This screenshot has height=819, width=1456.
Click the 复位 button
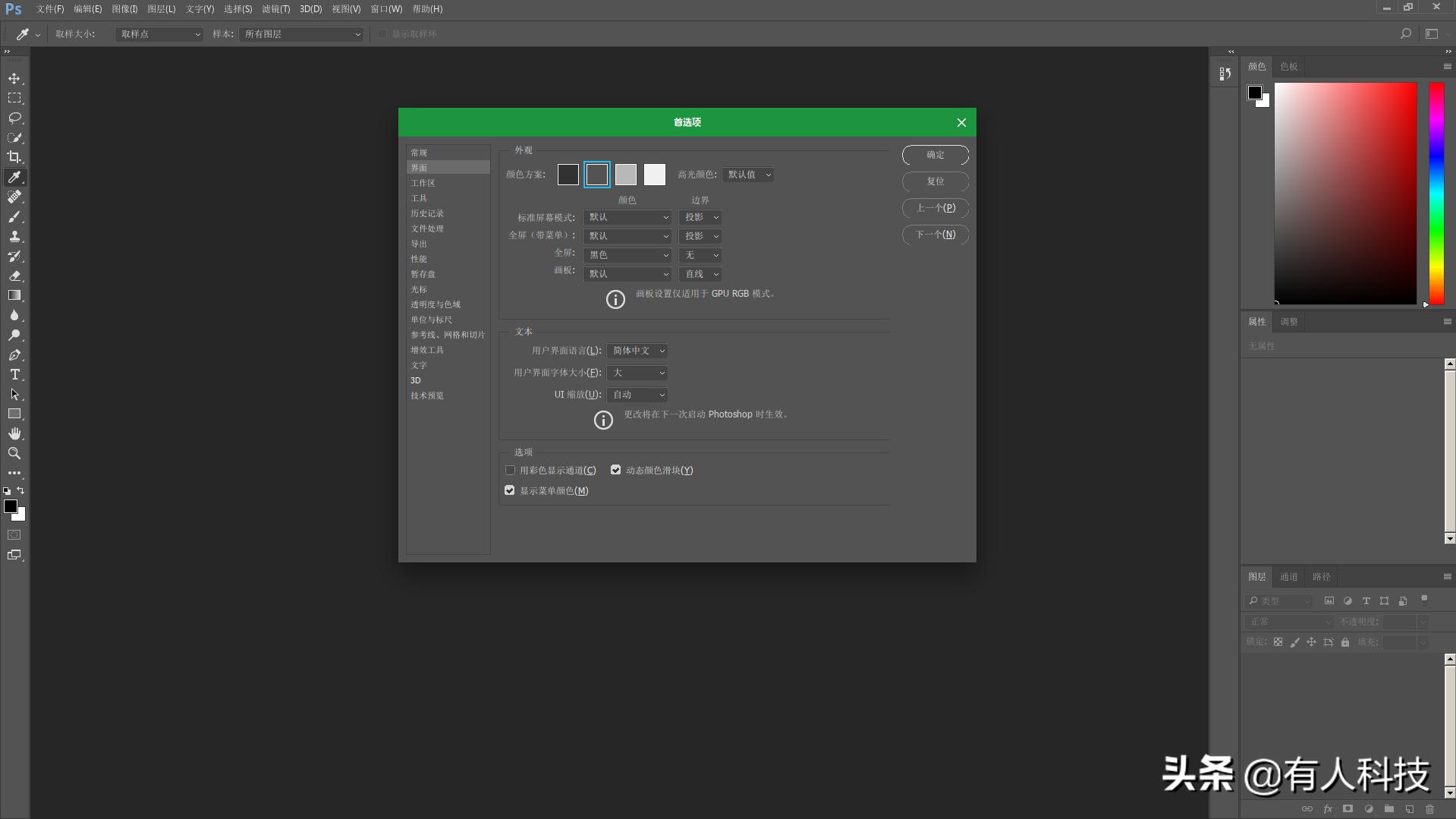tap(935, 181)
